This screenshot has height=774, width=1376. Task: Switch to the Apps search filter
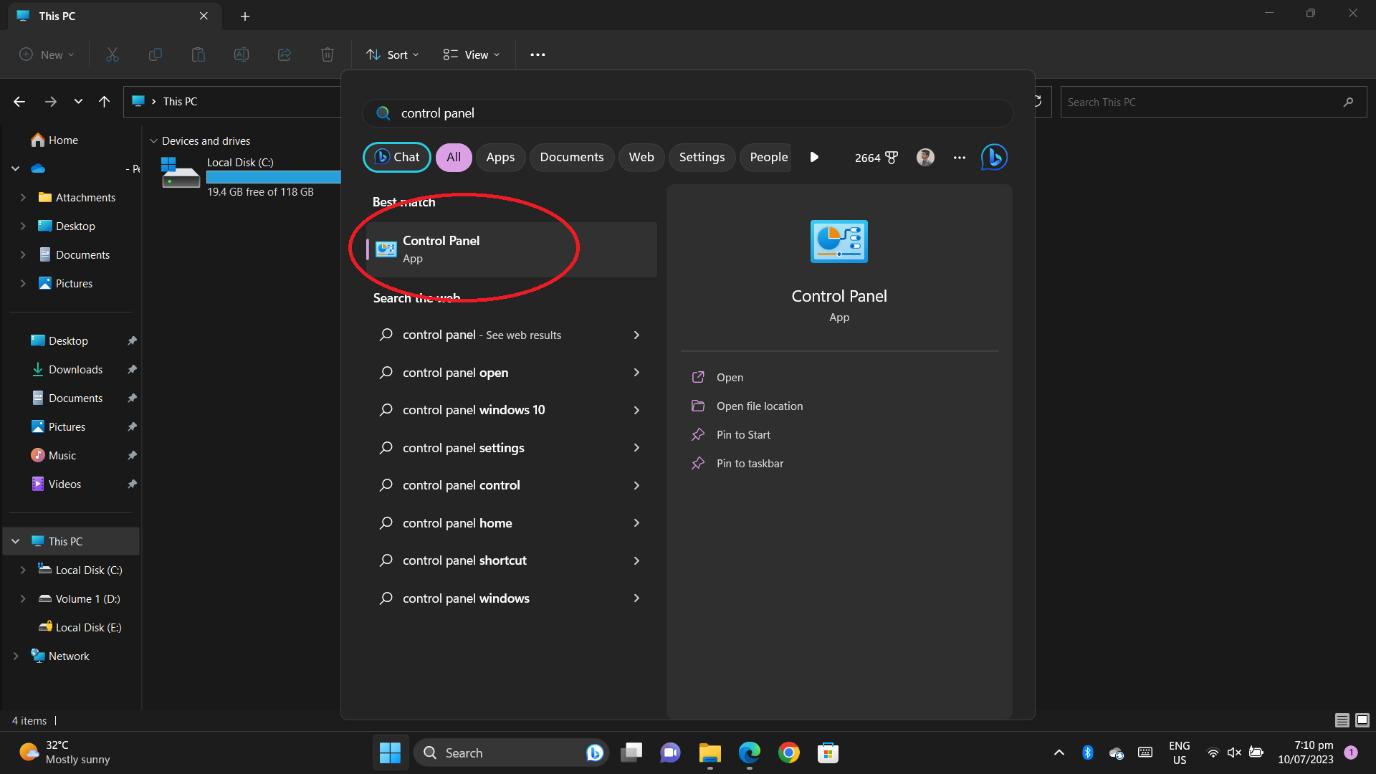(x=500, y=157)
